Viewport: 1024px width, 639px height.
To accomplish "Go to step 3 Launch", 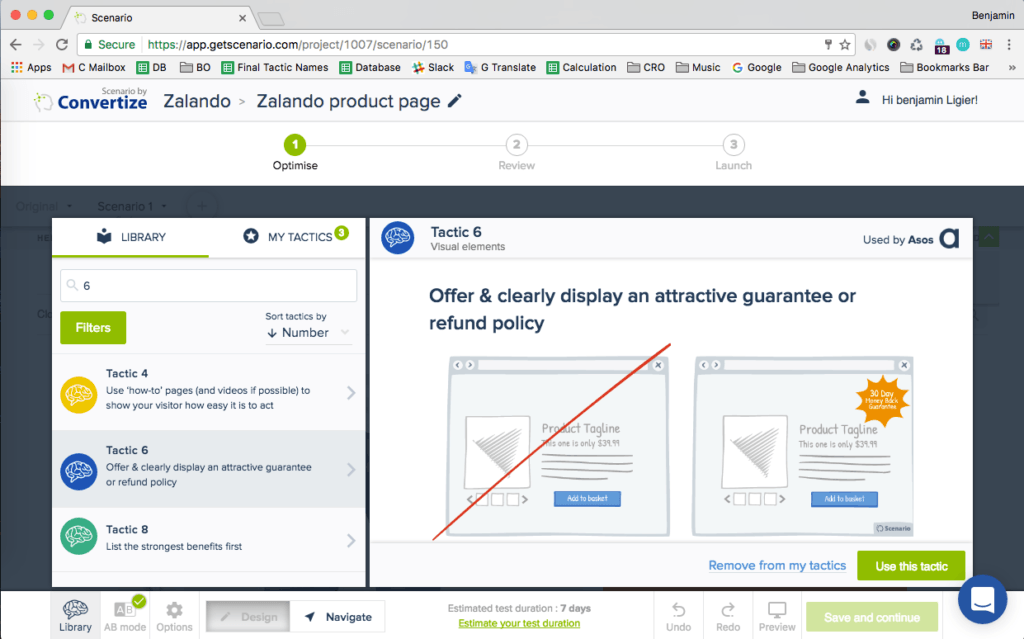I will pos(733,152).
